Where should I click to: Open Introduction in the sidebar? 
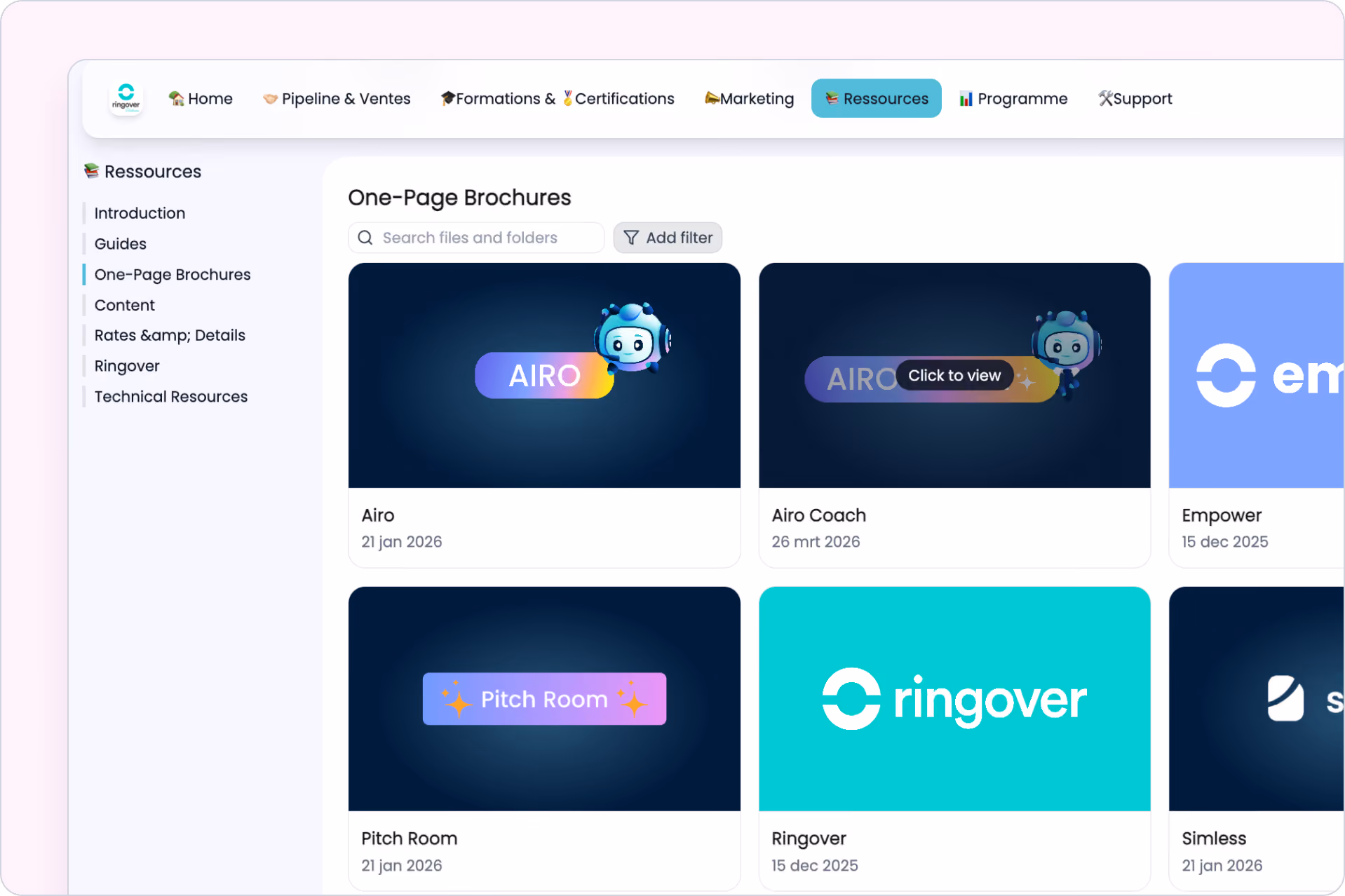pyautogui.click(x=140, y=213)
